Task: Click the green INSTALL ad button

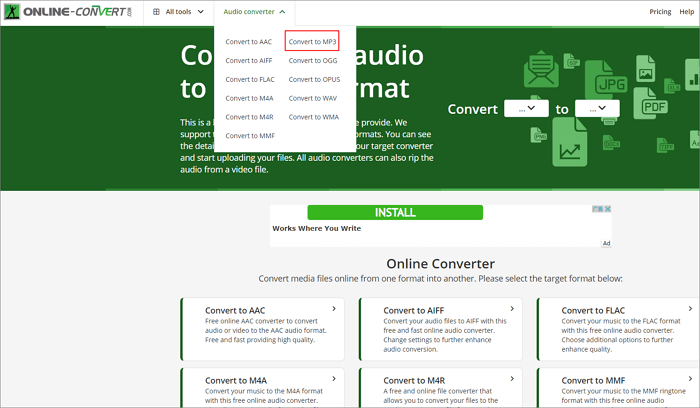Action: (395, 212)
